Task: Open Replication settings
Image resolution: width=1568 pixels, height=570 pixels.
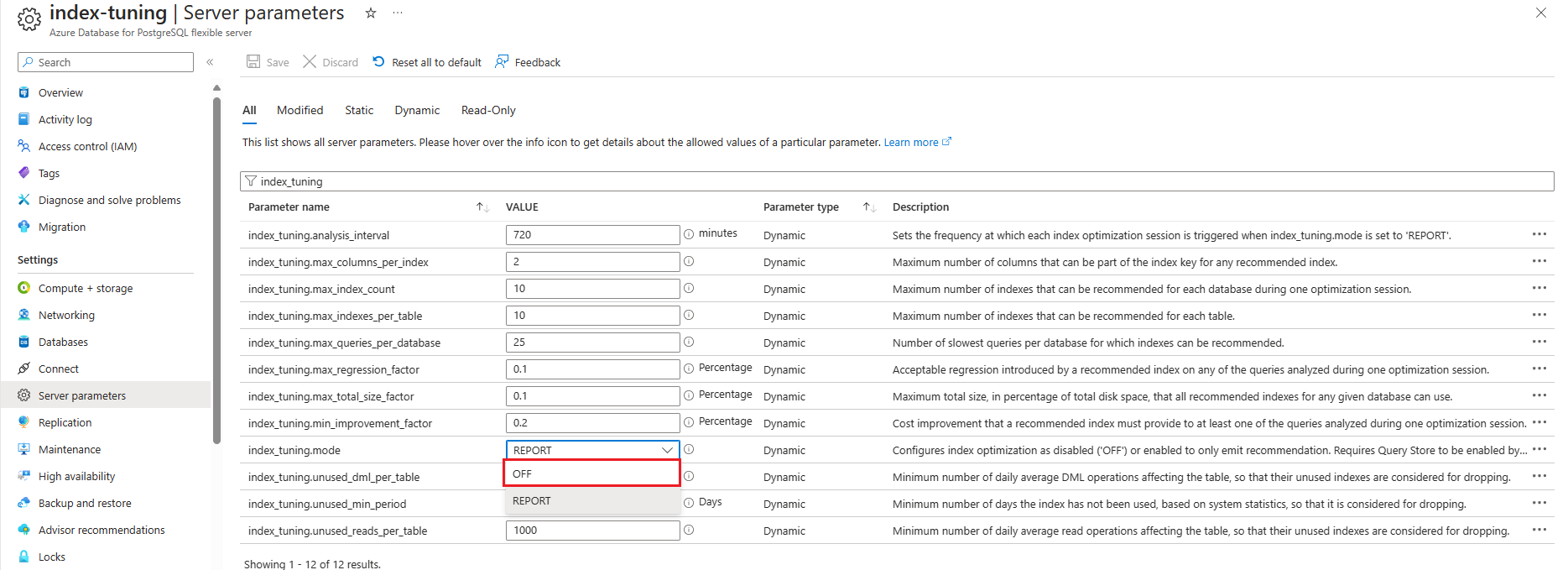Action: click(65, 422)
